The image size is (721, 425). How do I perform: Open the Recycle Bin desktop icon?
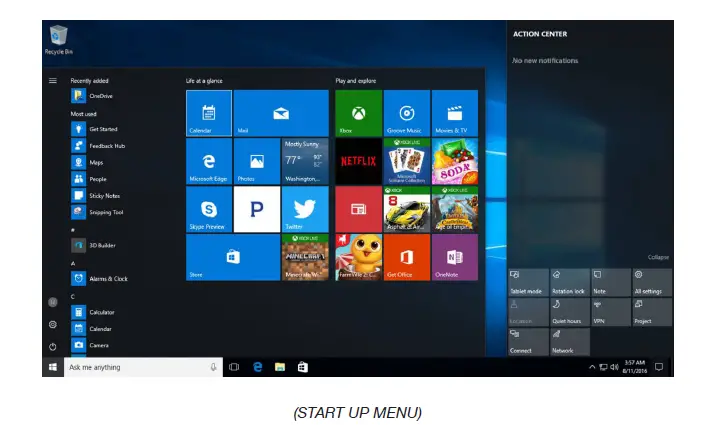58,40
